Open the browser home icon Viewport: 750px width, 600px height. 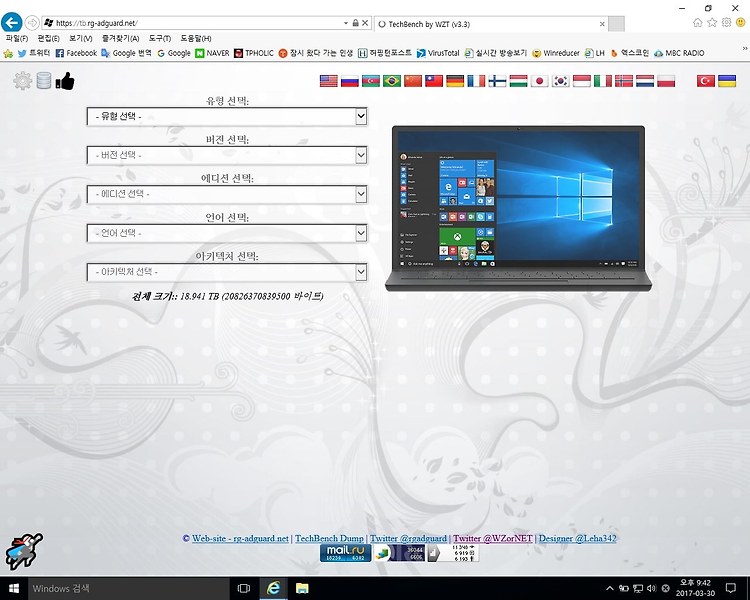click(x=697, y=22)
